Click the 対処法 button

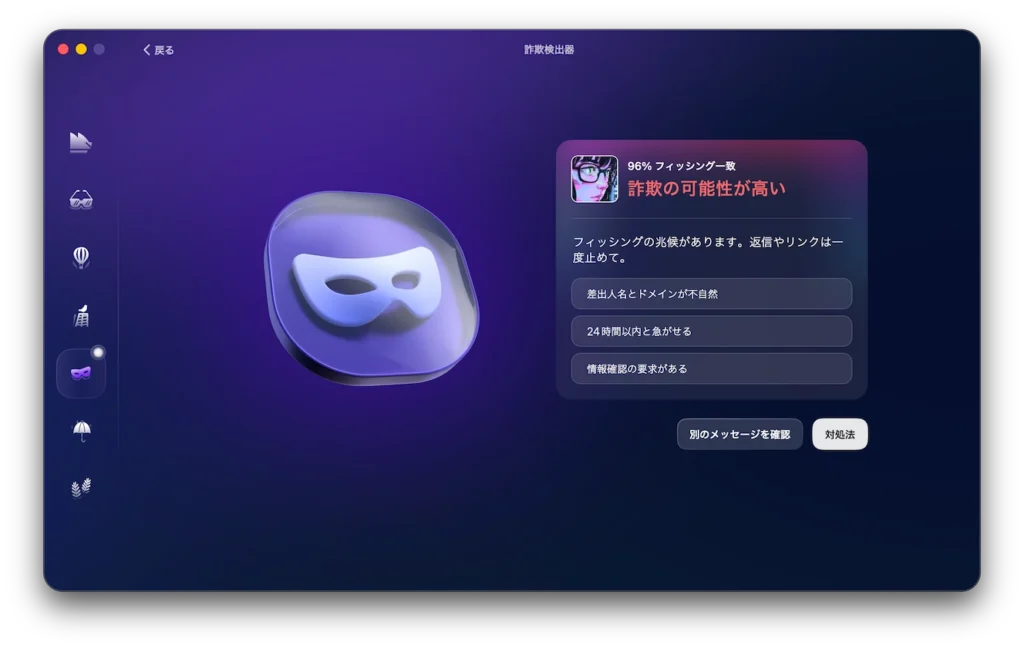840,434
